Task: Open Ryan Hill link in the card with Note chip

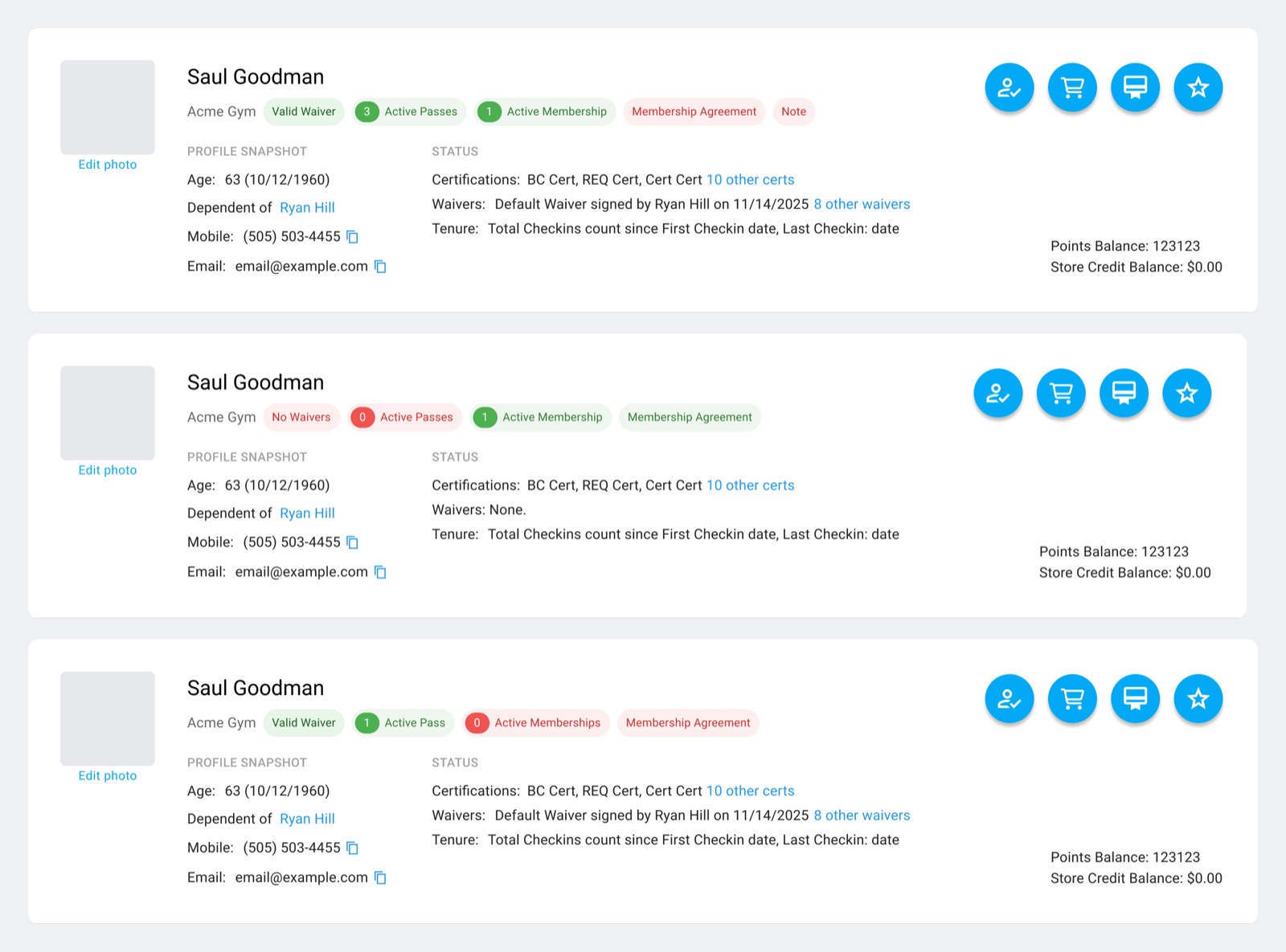Action: 307,208
